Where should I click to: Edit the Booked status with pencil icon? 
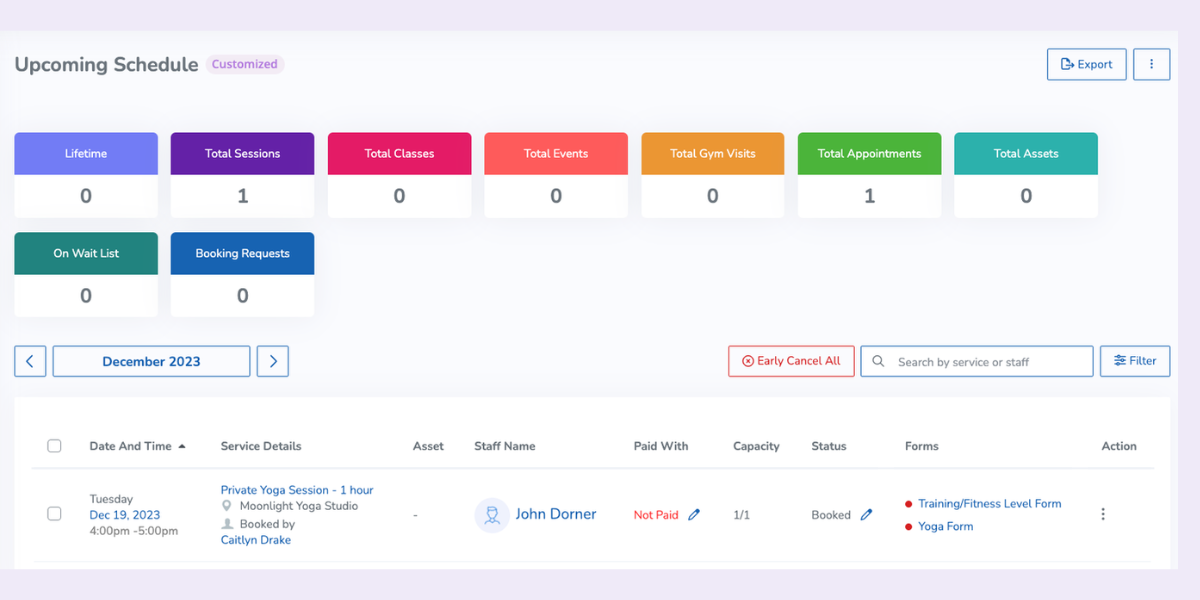click(x=866, y=514)
